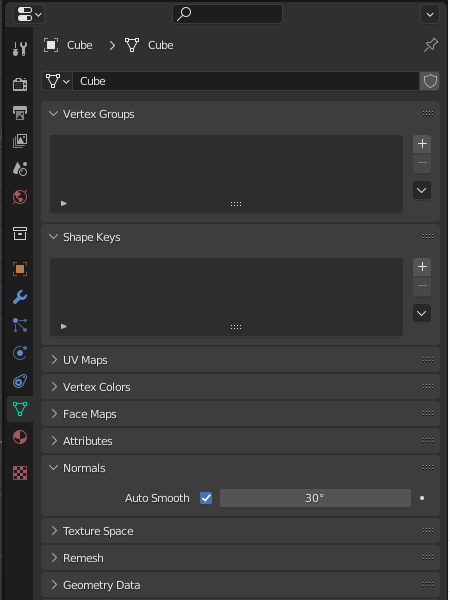
Task: Open the mesh data-block browse dropdown
Action: click(57, 81)
